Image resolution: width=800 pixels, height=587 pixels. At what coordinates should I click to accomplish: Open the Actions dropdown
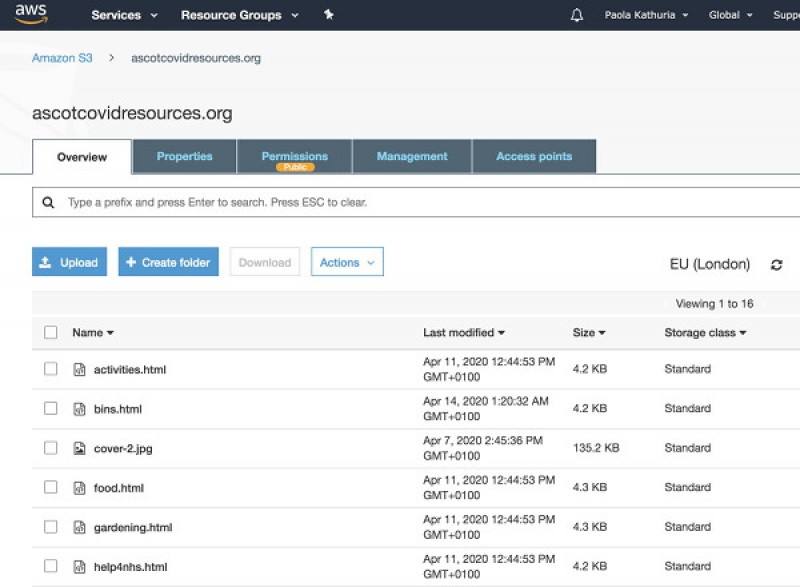(346, 262)
